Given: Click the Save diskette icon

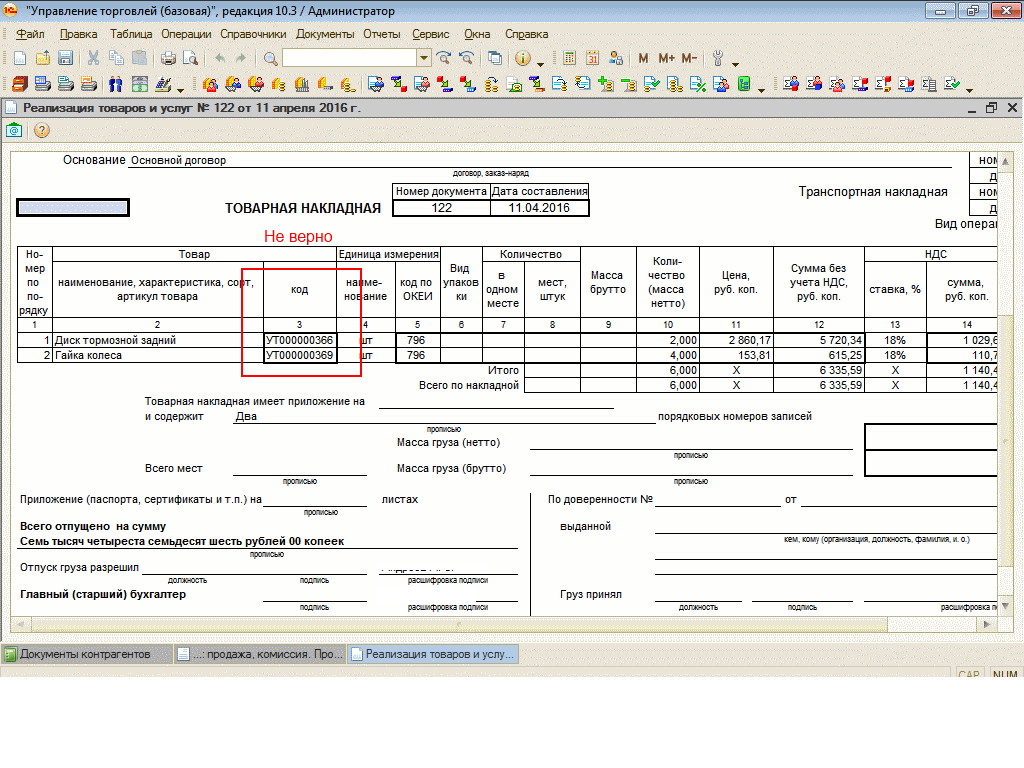Looking at the screenshot, I should (x=65, y=58).
